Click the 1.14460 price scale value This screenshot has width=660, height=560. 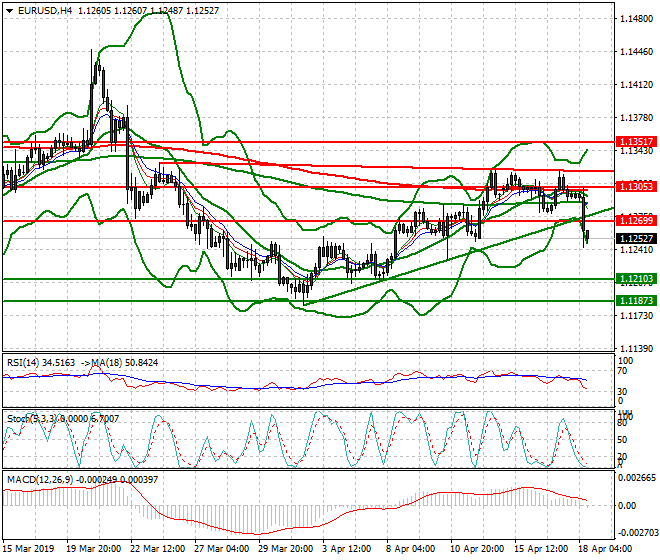[637, 52]
